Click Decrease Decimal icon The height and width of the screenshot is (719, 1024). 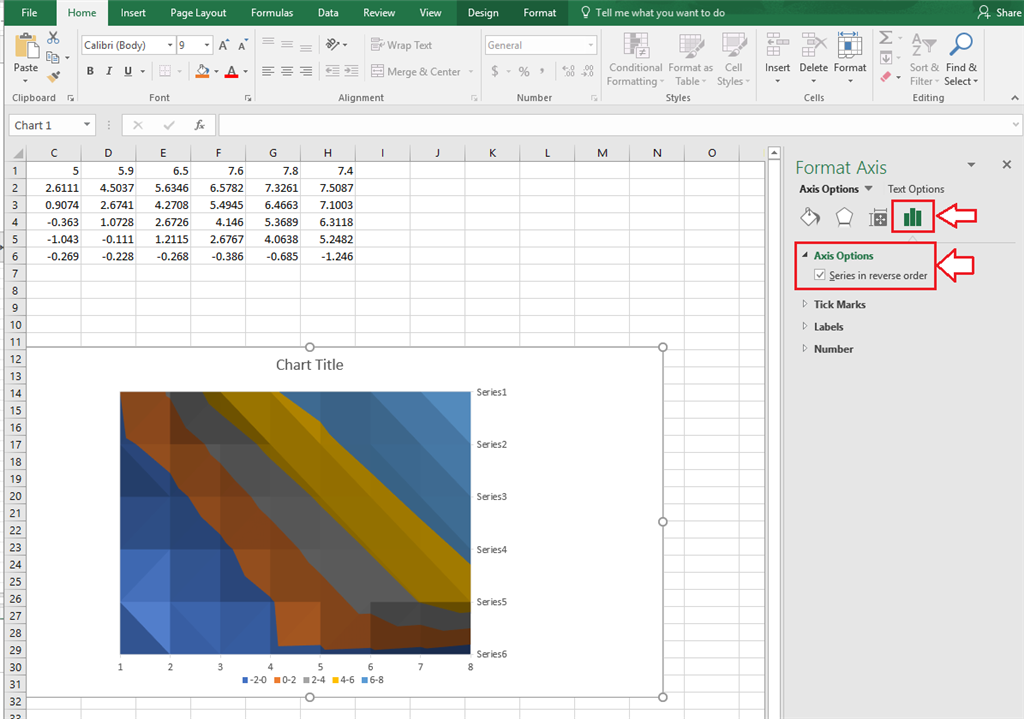(x=588, y=71)
